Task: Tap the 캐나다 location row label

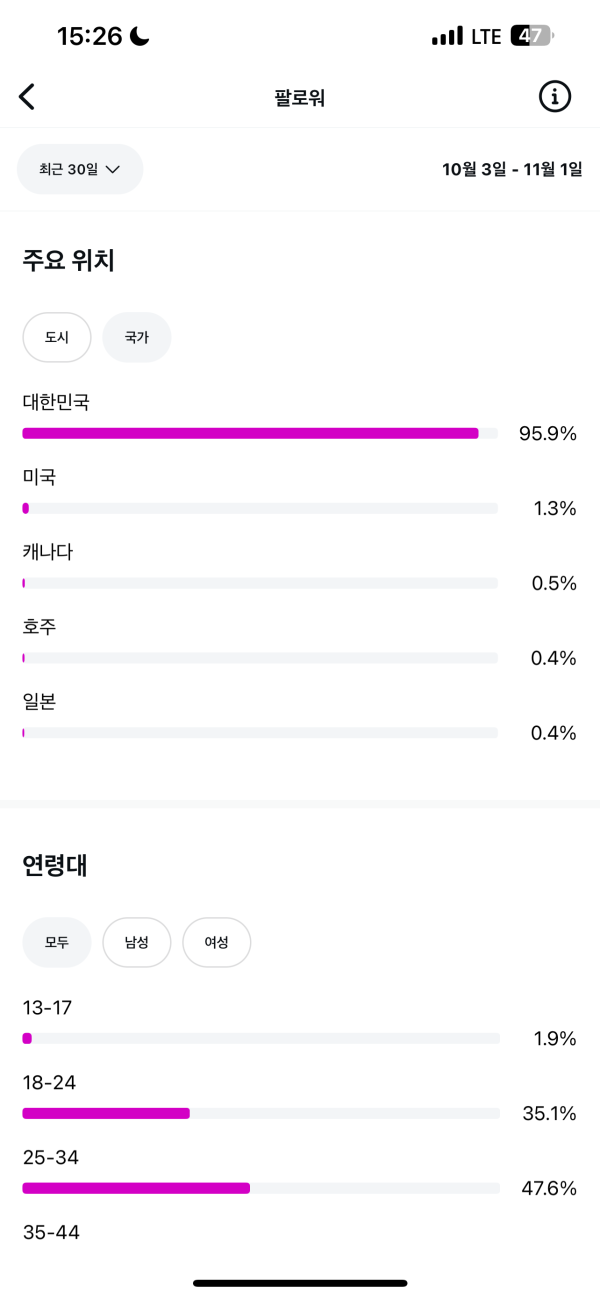Action: 48,552
